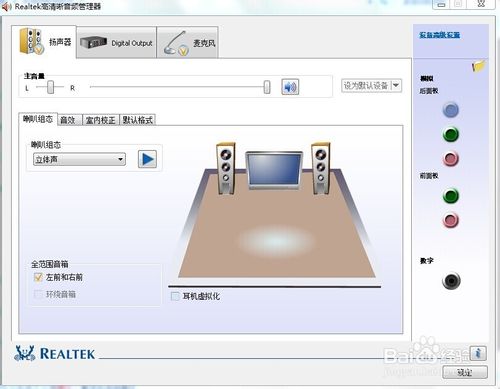Open the device advanced settings link

(440, 35)
